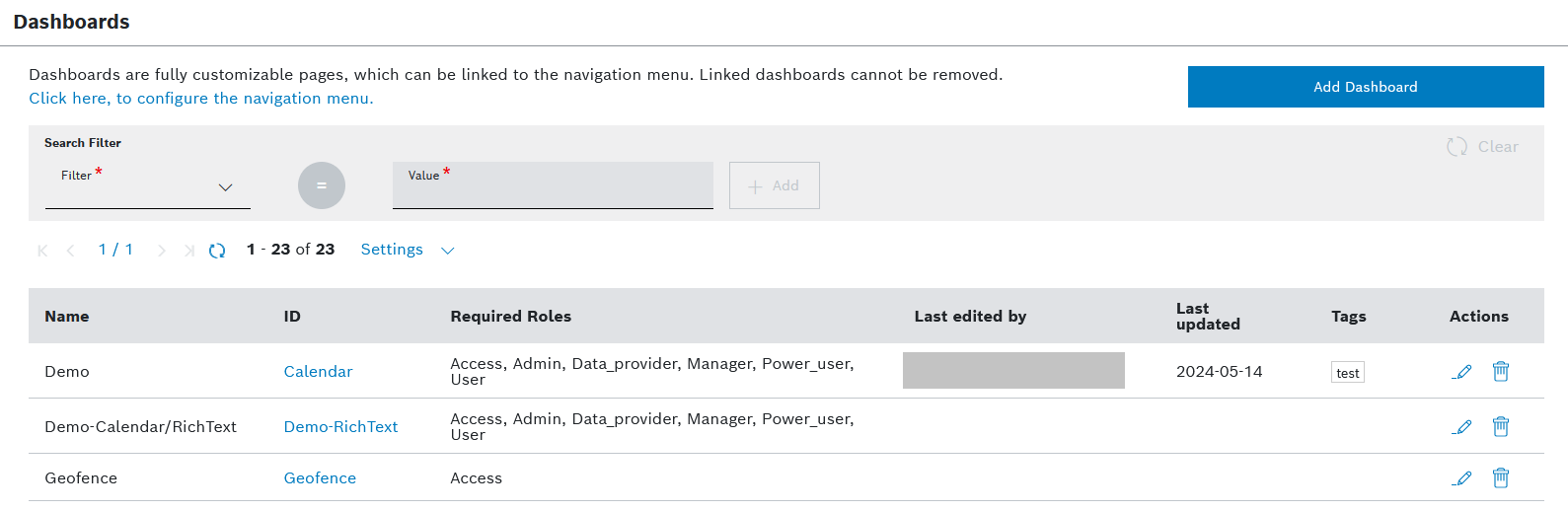Add the search filter entry
Image resolution: width=1568 pixels, height=511 pixels.
pos(774,185)
